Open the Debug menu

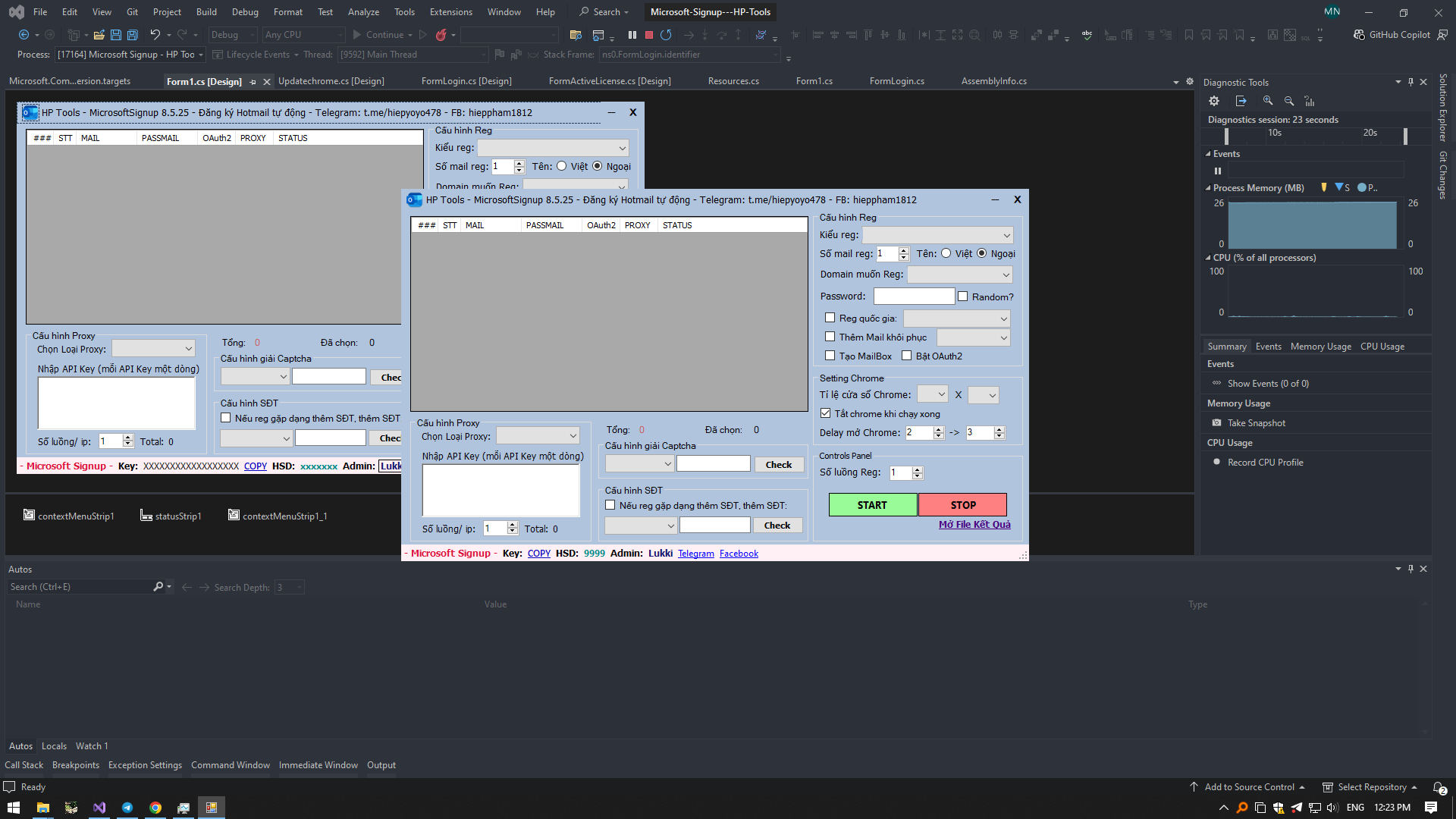[x=245, y=11]
